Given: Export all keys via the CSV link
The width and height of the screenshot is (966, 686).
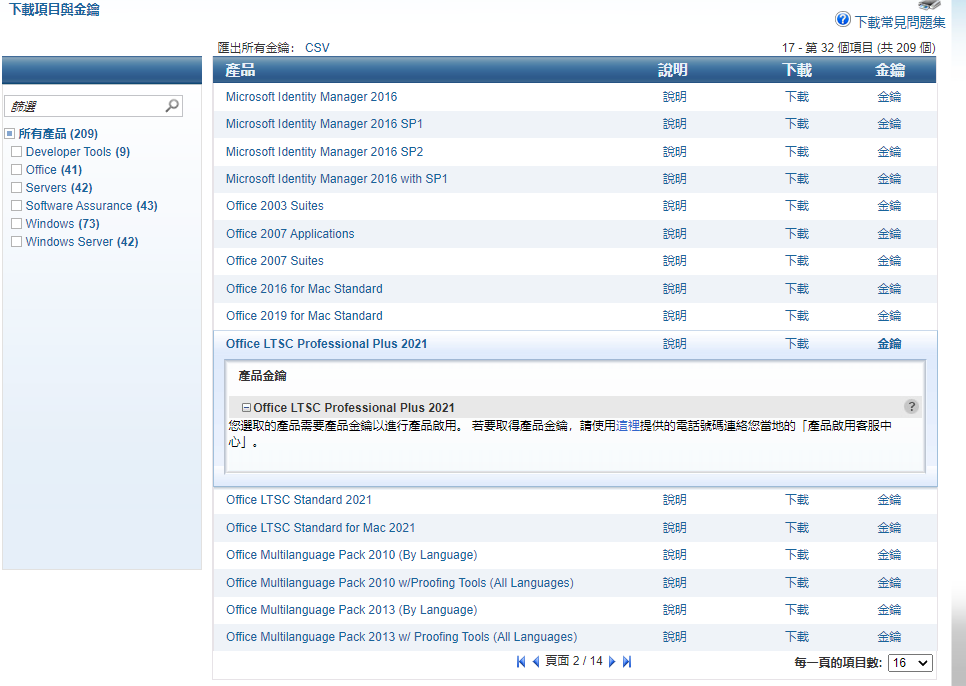Looking at the screenshot, I should coord(317,47).
